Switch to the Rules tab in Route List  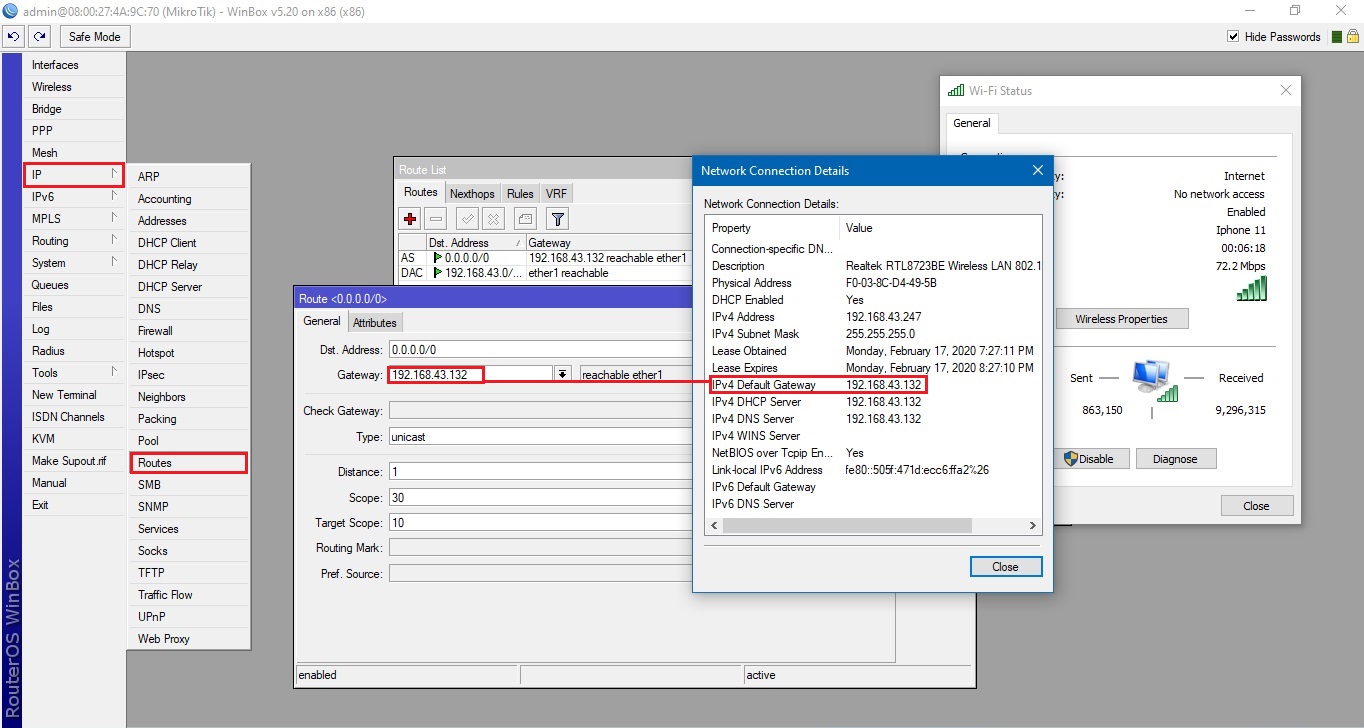520,193
